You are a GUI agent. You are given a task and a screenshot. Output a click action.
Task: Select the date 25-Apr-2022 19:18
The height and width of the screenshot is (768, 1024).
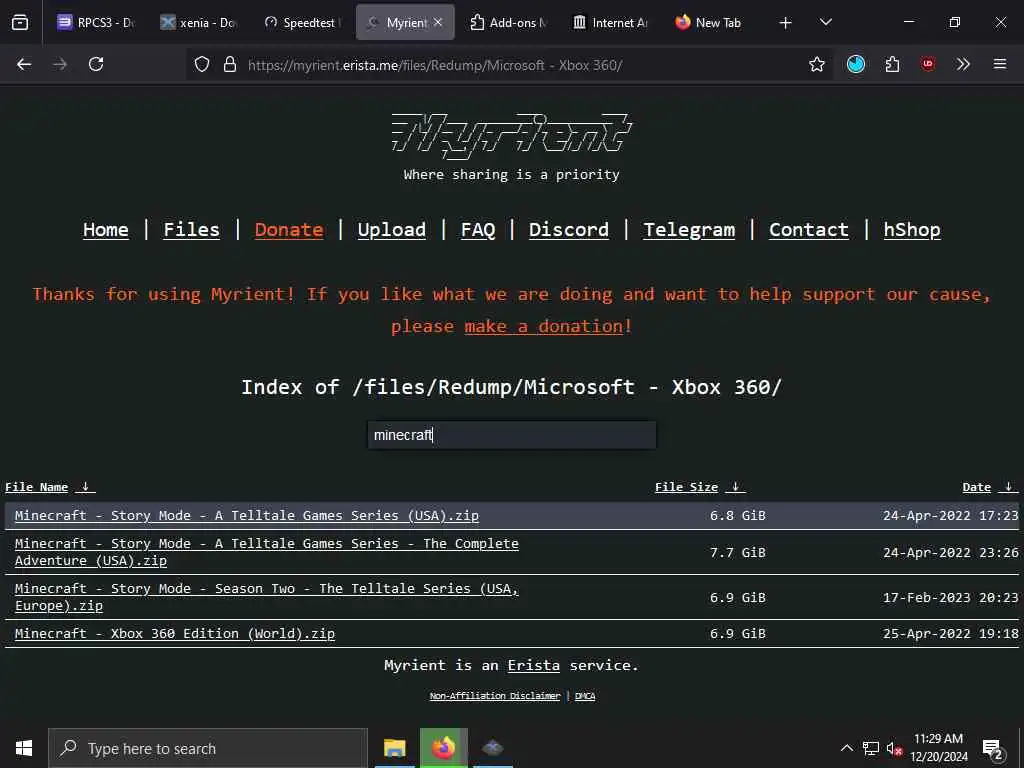(950, 633)
